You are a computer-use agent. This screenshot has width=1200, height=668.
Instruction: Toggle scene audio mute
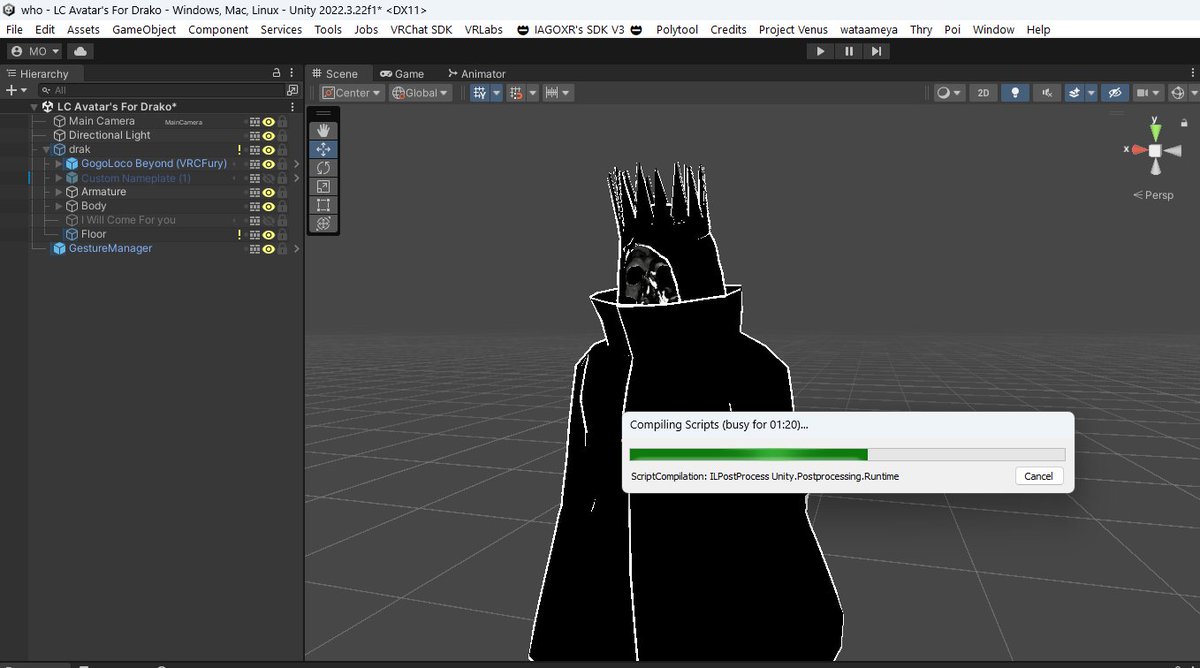click(x=1046, y=92)
